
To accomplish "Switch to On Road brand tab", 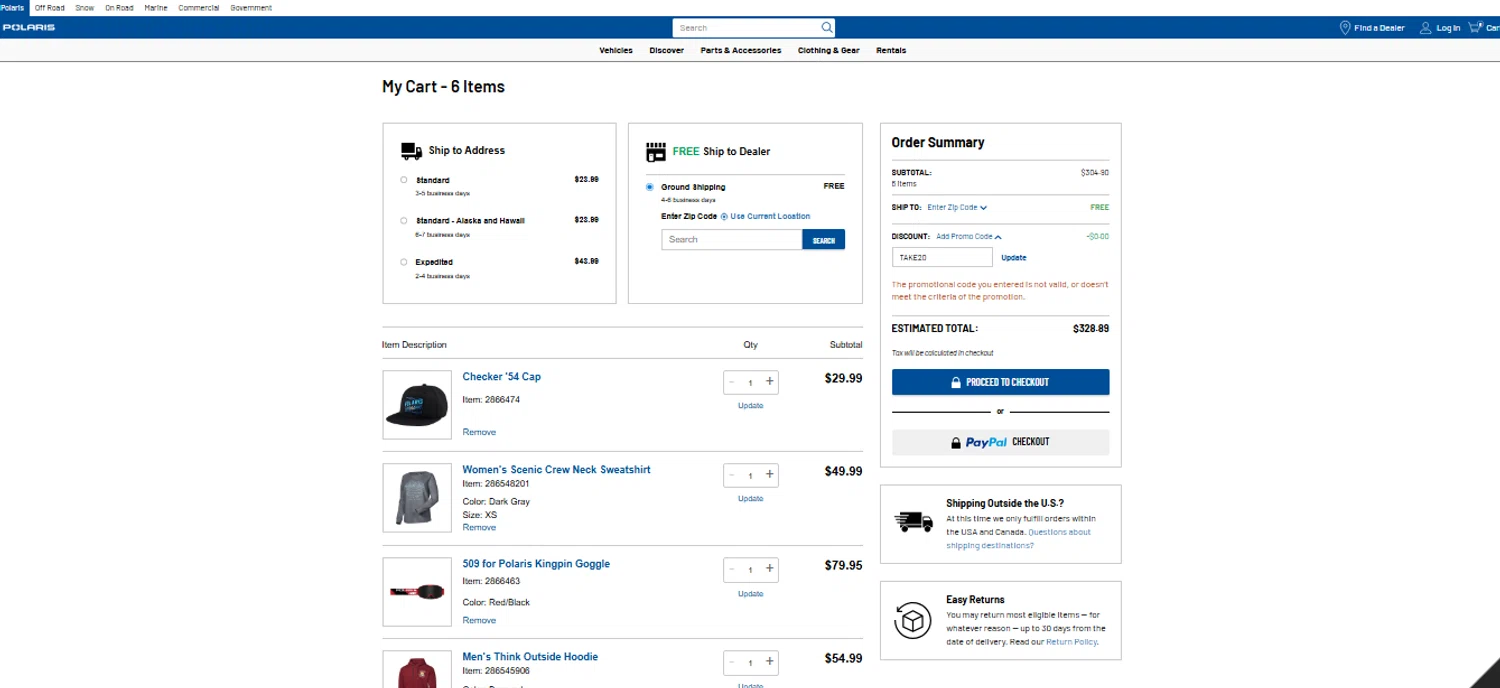I will pyautogui.click(x=119, y=8).
